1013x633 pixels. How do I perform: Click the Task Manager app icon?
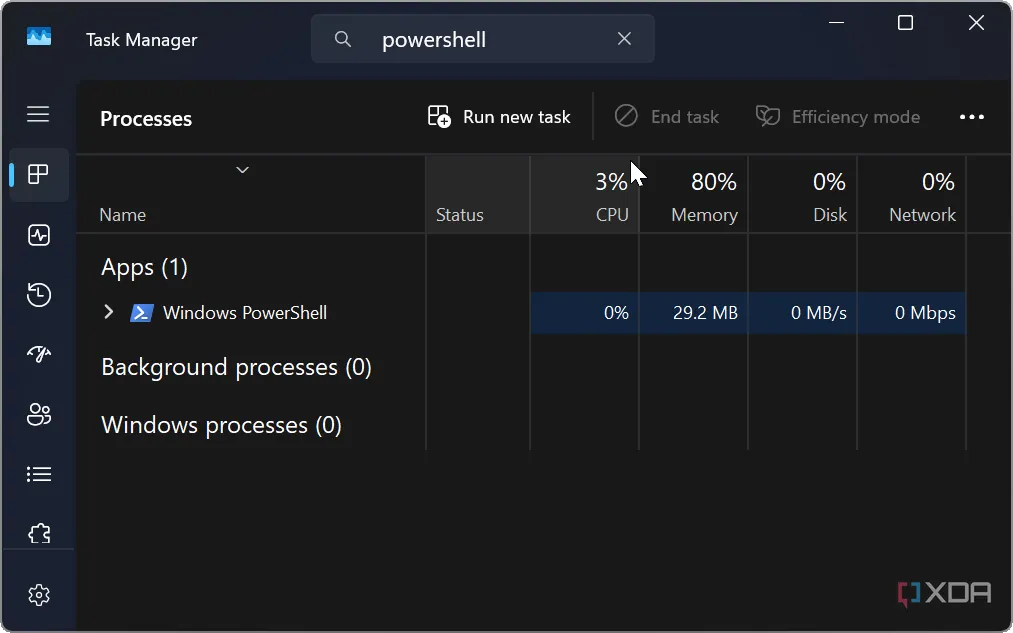(39, 36)
